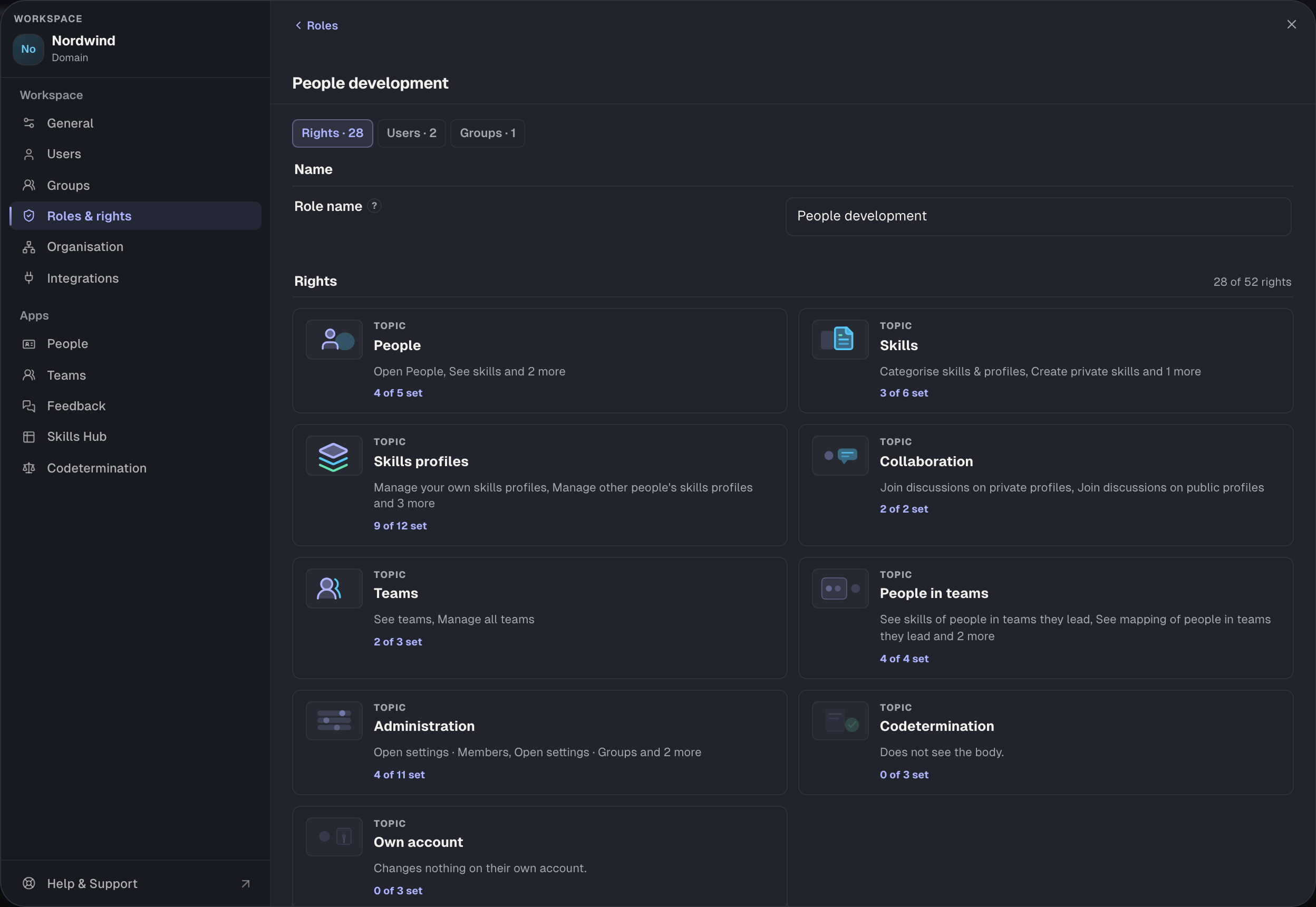
Task: Click the Role name help question mark
Action: click(x=374, y=206)
